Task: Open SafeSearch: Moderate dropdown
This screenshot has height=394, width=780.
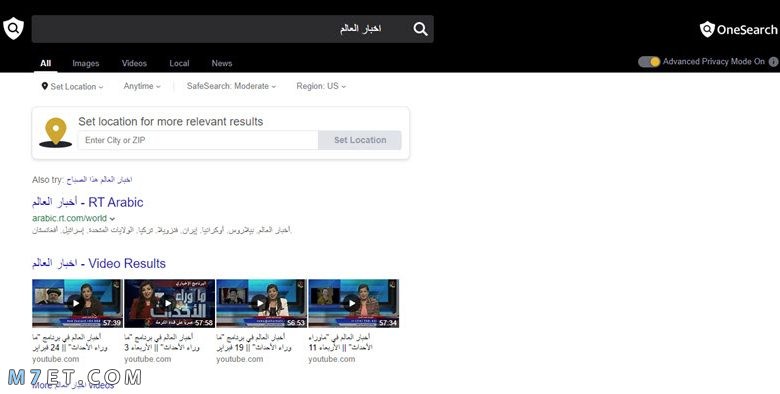Action: [231, 86]
